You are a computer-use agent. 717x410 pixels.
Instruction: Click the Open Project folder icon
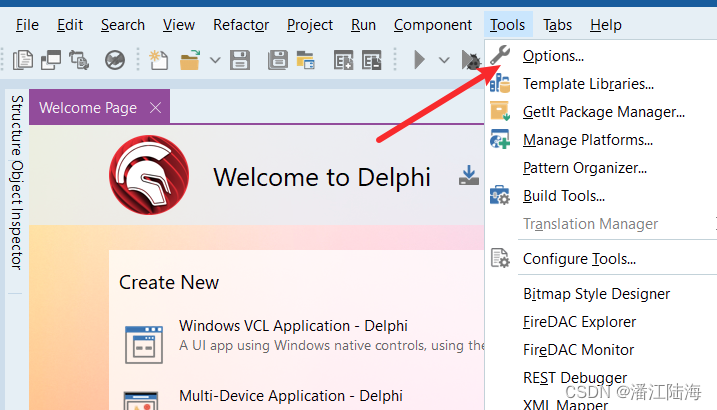click(305, 60)
